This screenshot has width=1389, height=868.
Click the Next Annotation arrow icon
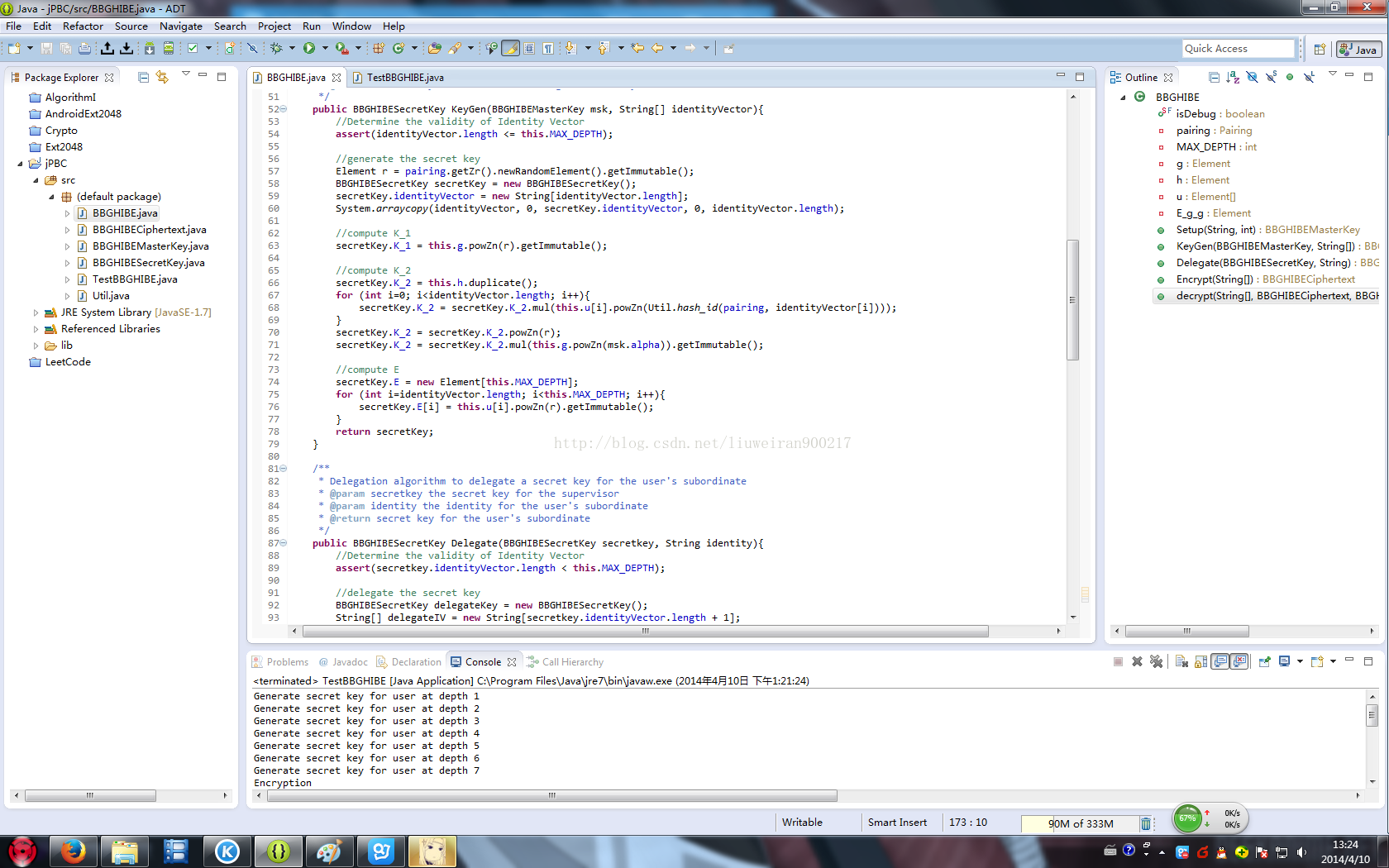(570, 49)
